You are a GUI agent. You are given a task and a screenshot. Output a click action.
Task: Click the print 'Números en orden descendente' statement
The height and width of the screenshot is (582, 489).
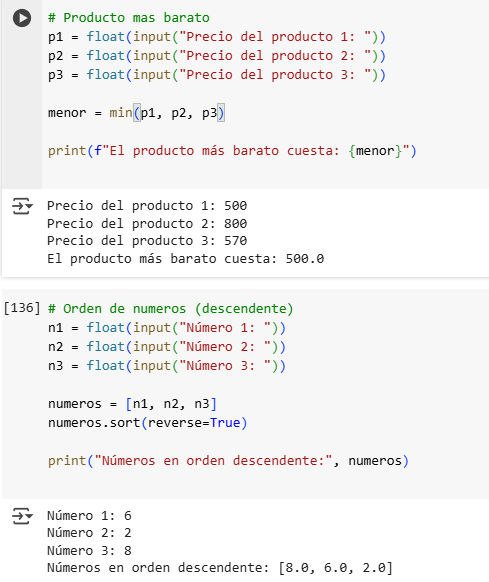(x=228, y=461)
